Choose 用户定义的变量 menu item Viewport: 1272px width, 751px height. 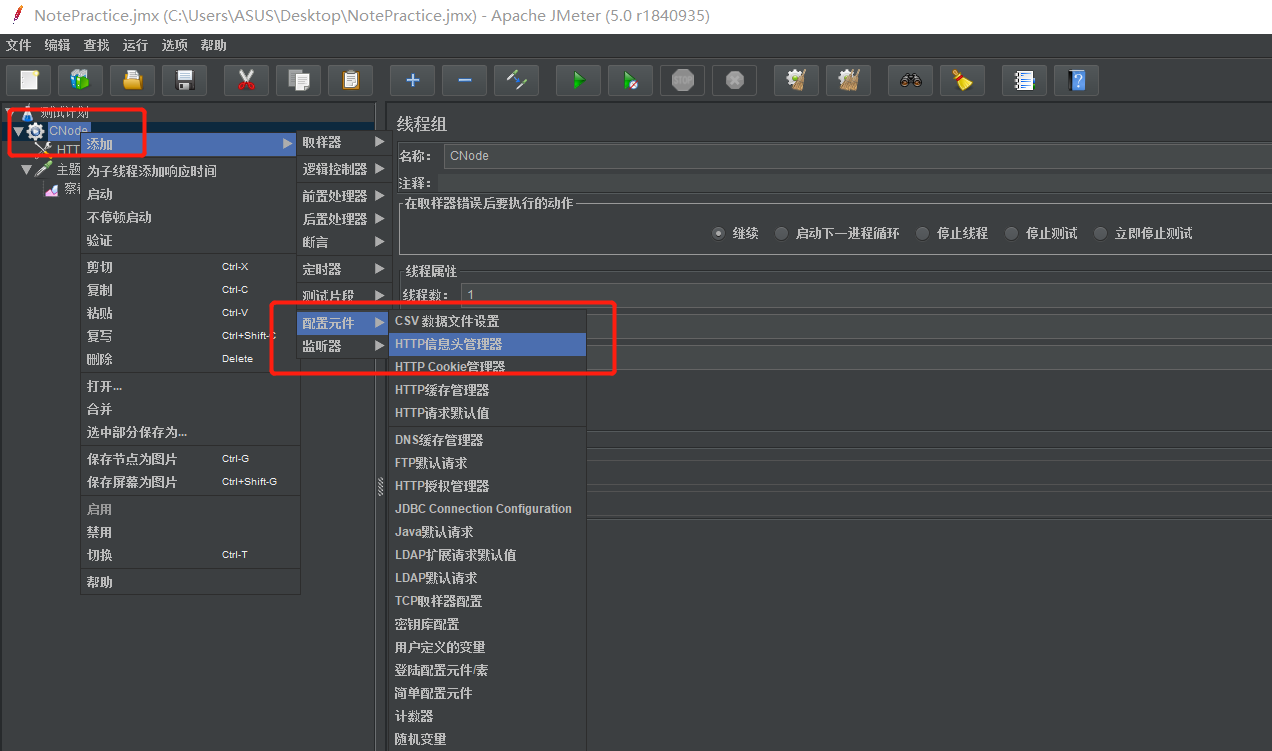(x=487, y=647)
